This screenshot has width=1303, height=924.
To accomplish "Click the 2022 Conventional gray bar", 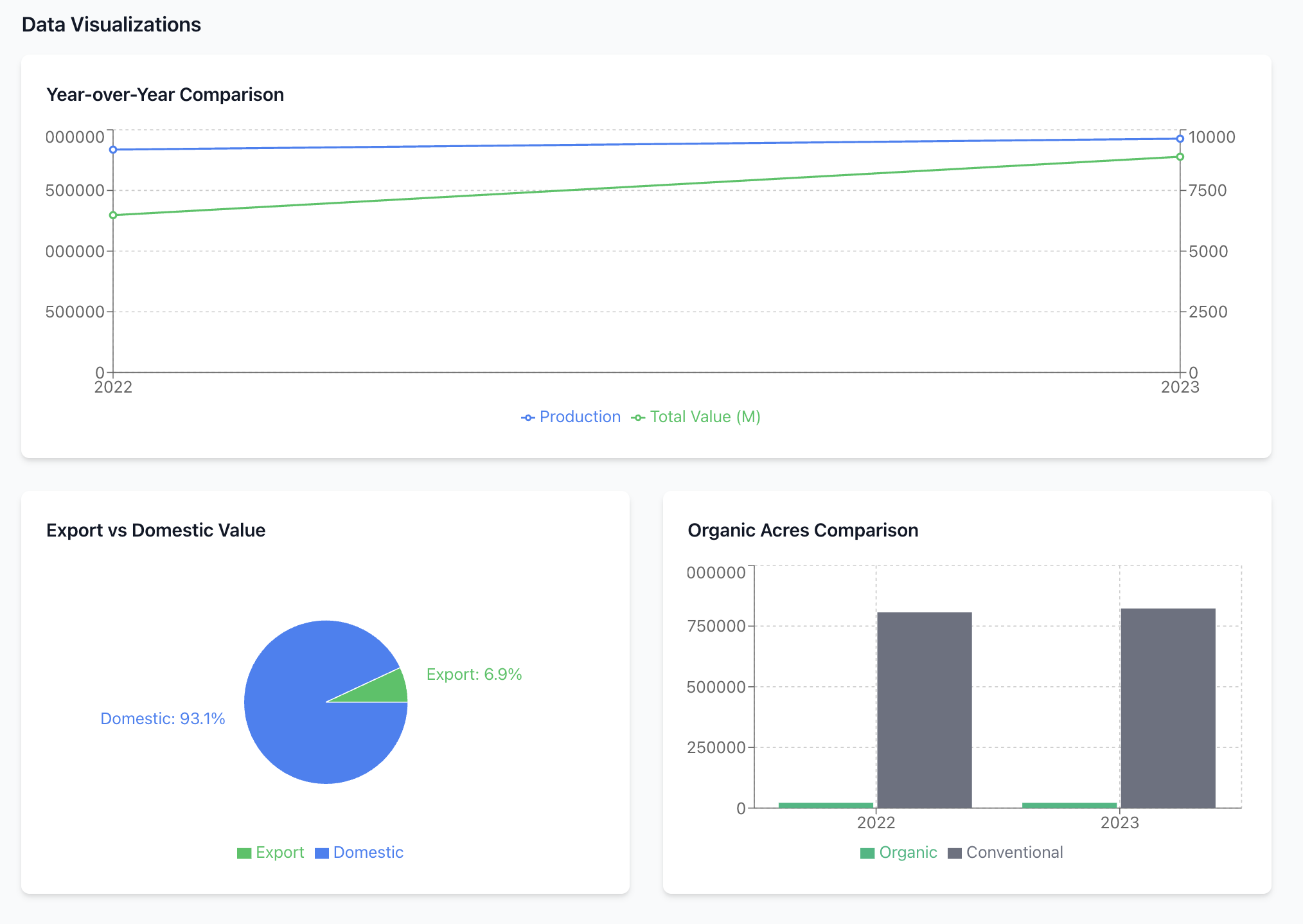I will pos(924,710).
